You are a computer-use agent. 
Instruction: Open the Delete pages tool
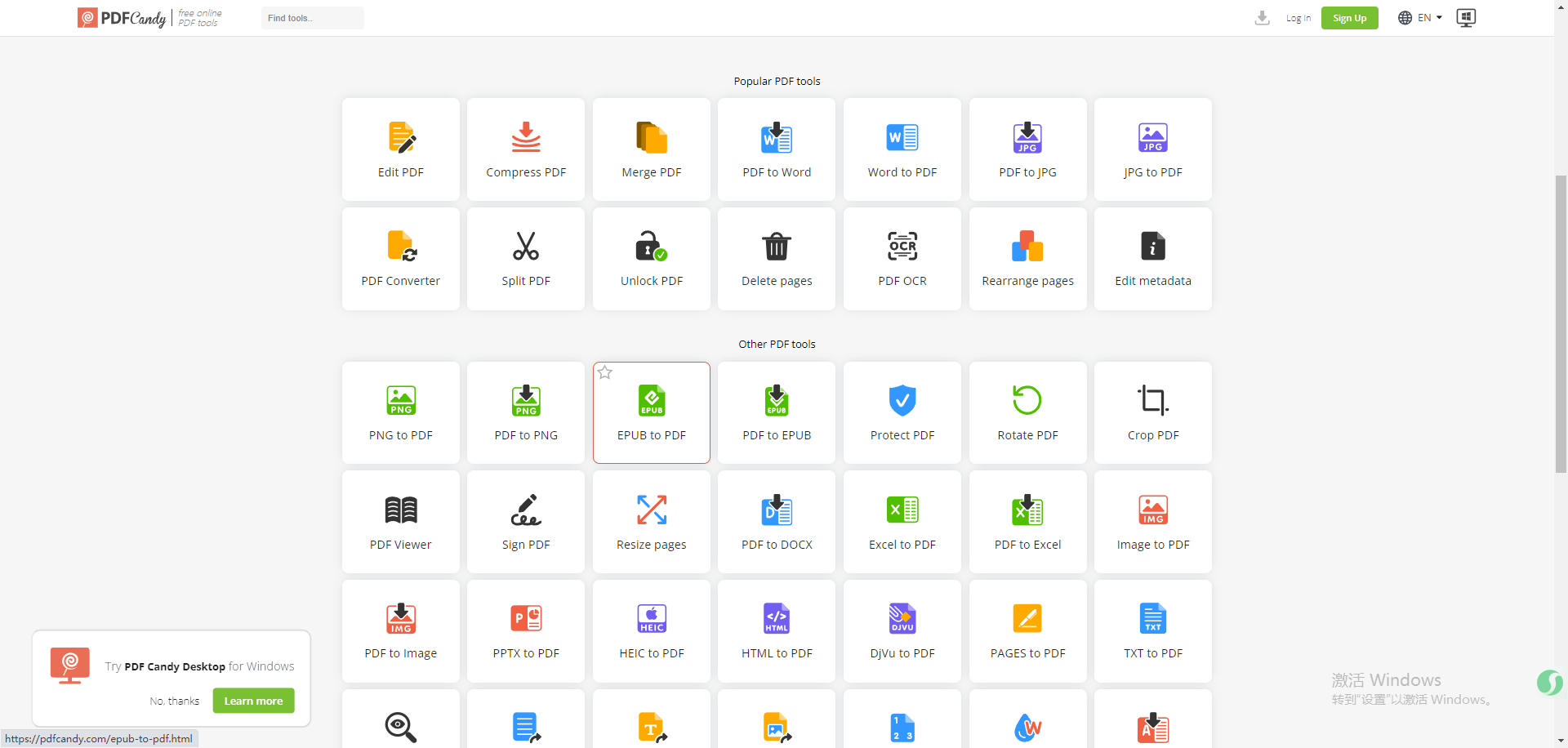(x=777, y=259)
